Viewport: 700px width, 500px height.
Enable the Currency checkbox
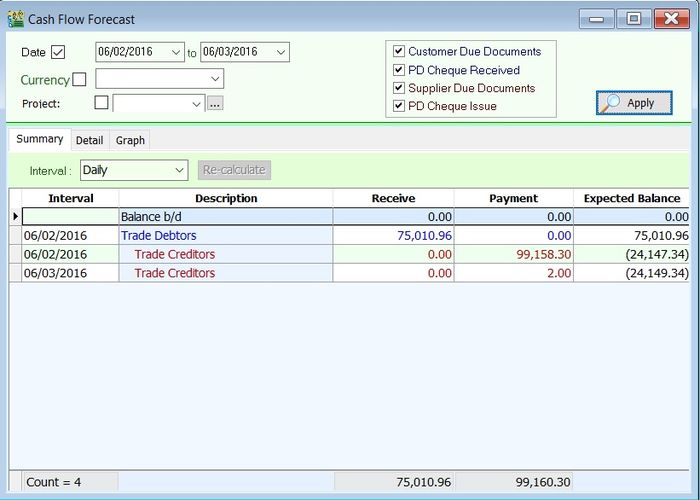(x=80, y=79)
